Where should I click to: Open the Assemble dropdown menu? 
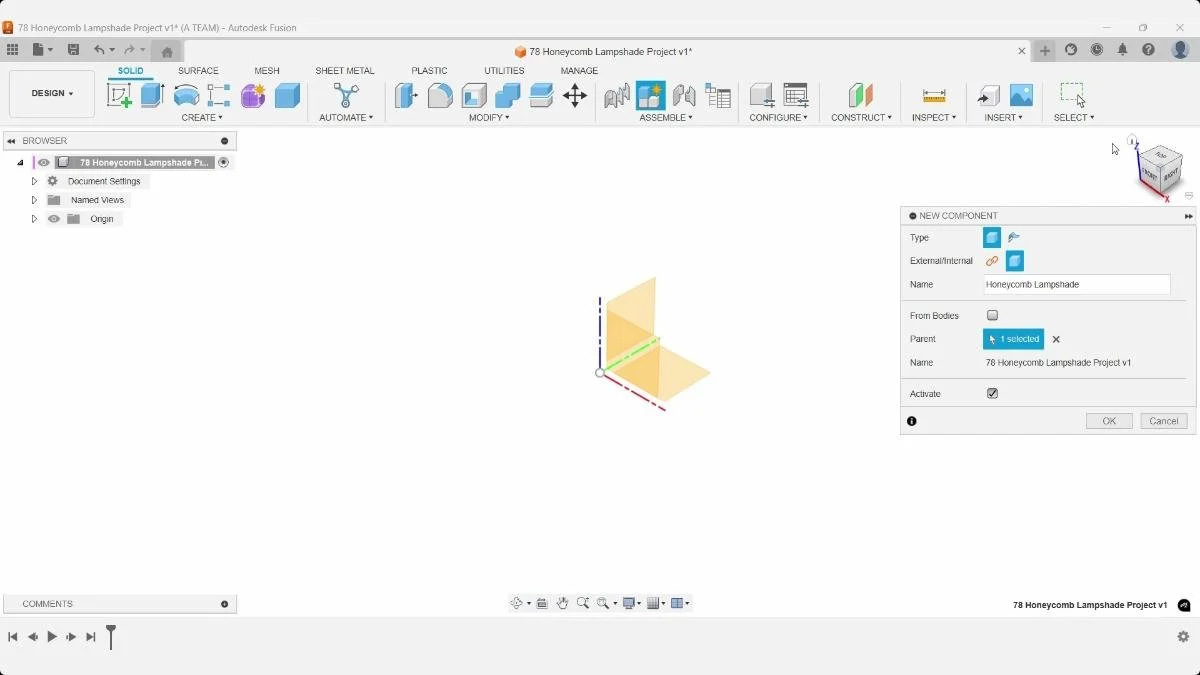[666, 118]
